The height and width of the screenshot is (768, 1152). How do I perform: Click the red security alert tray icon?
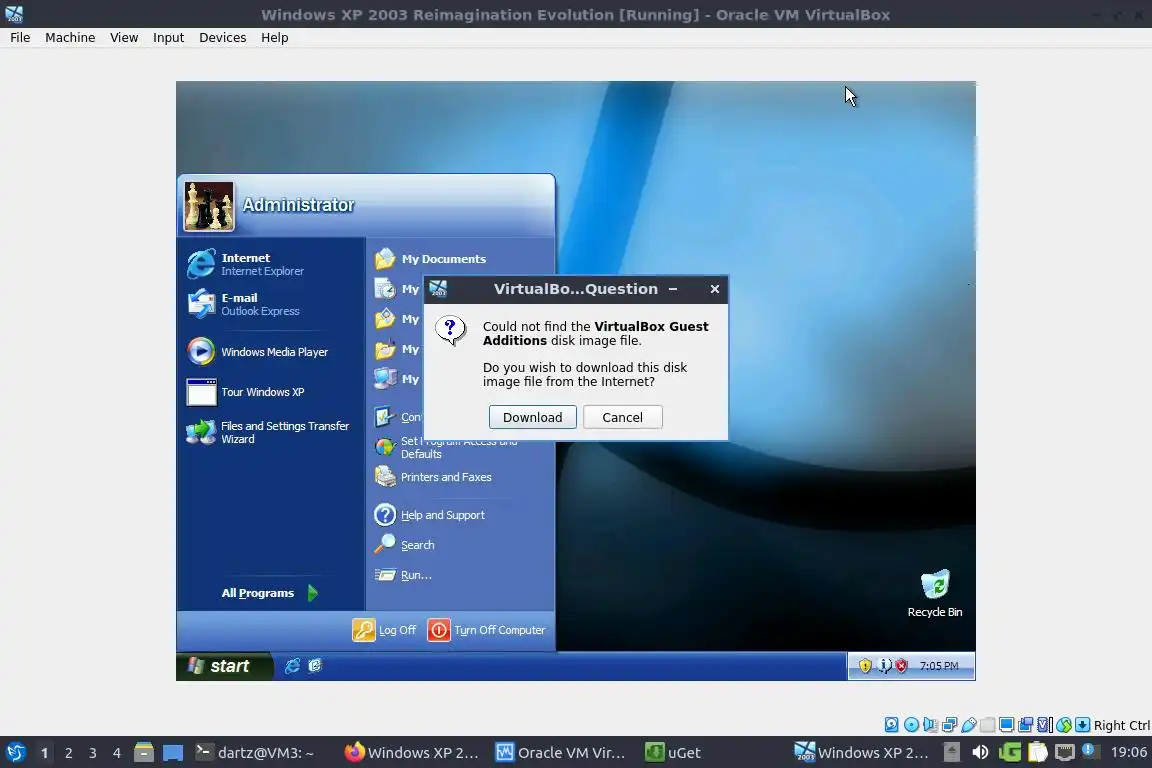pyautogui.click(x=902, y=666)
